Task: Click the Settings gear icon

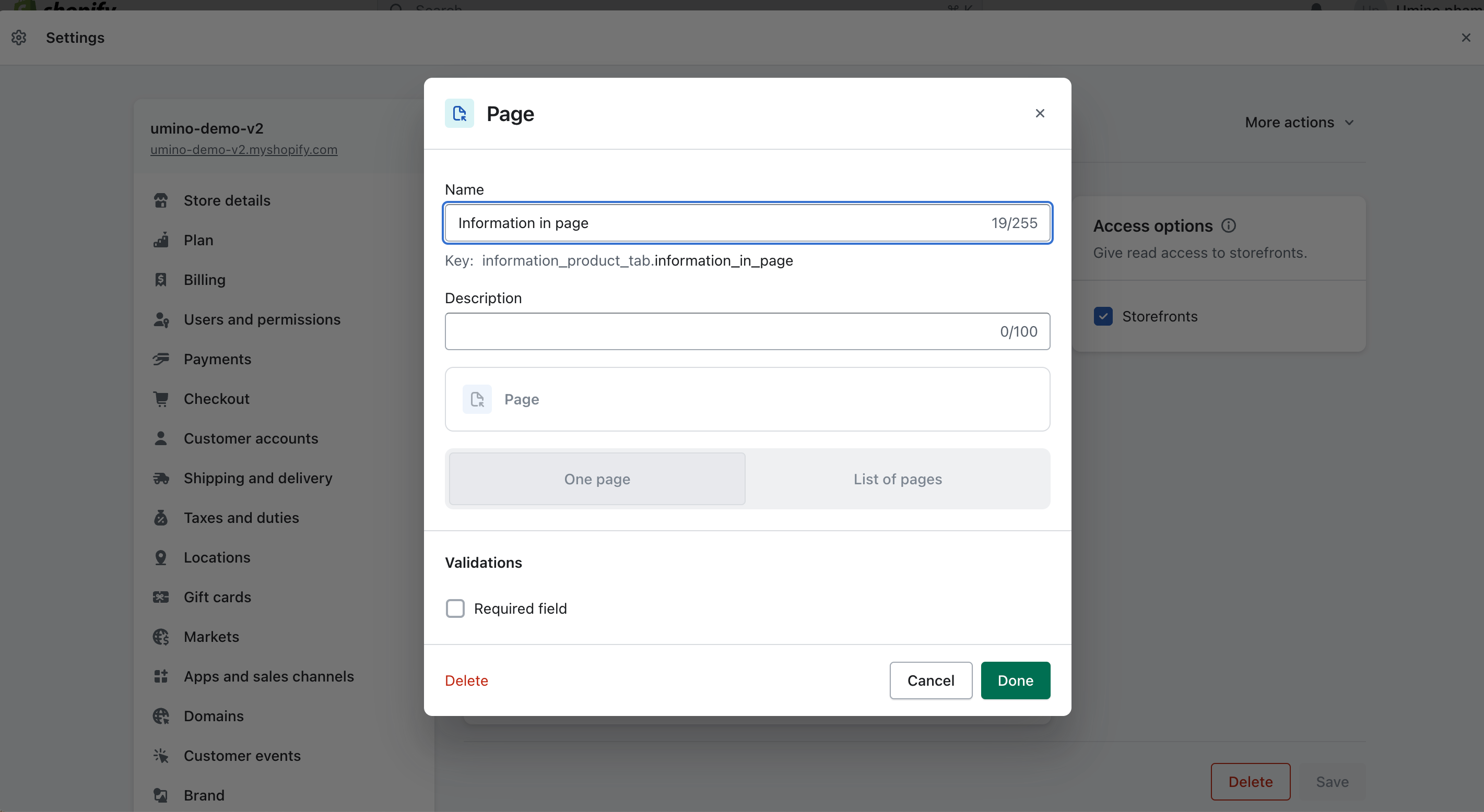Action: click(x=19, y=38)
